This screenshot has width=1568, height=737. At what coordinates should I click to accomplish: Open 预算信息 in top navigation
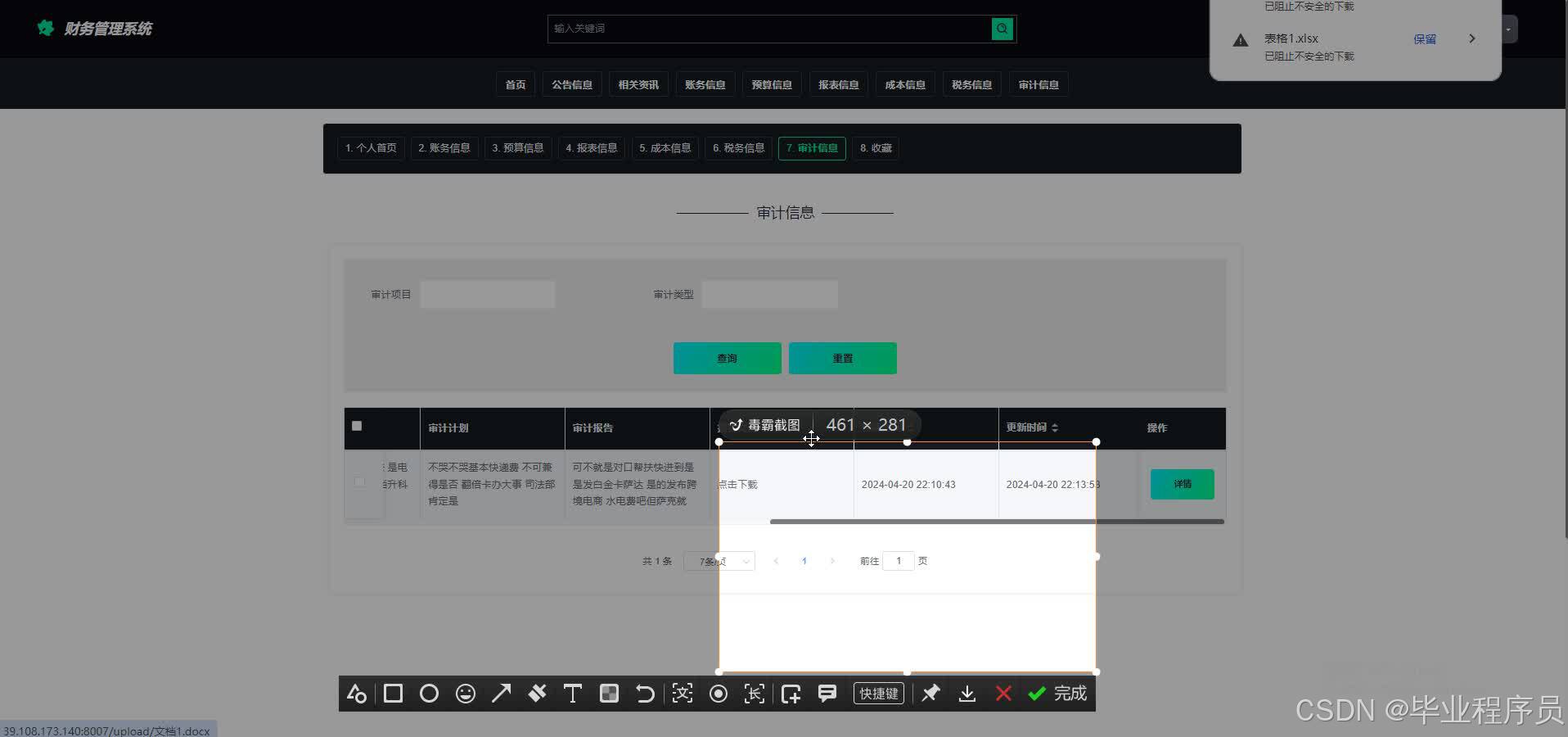(772, 84)
